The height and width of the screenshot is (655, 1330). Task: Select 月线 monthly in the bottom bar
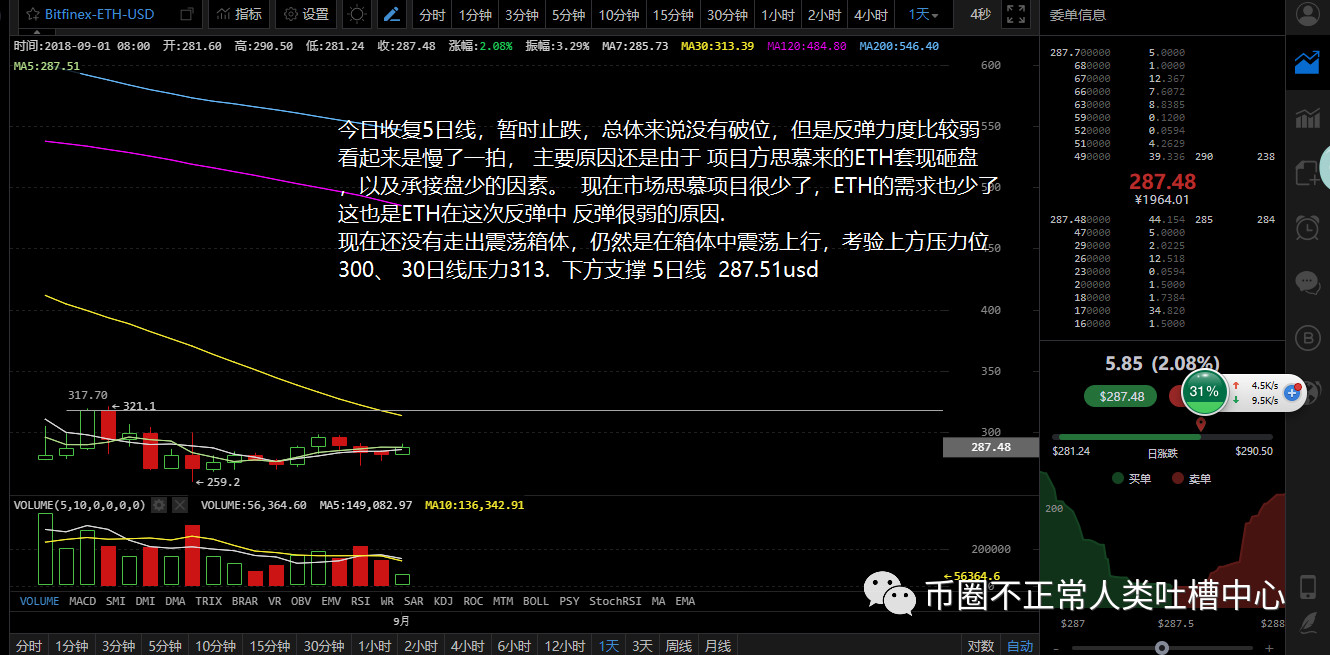(x=718, y=646)
